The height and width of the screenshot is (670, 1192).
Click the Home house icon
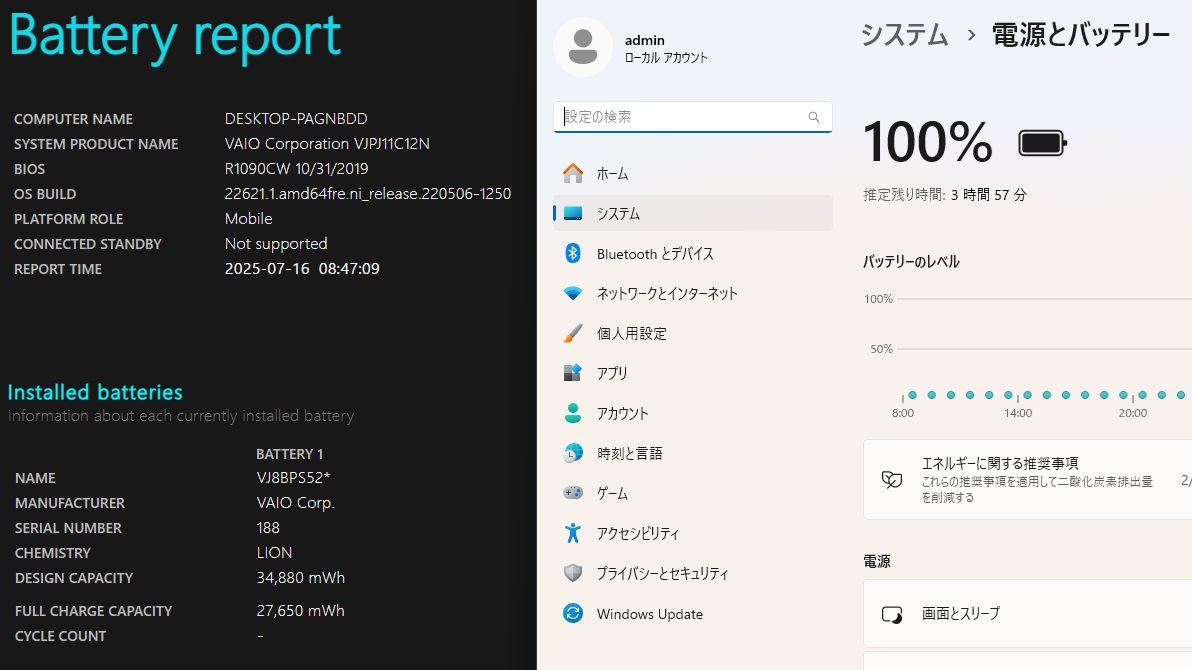[572, 173]
